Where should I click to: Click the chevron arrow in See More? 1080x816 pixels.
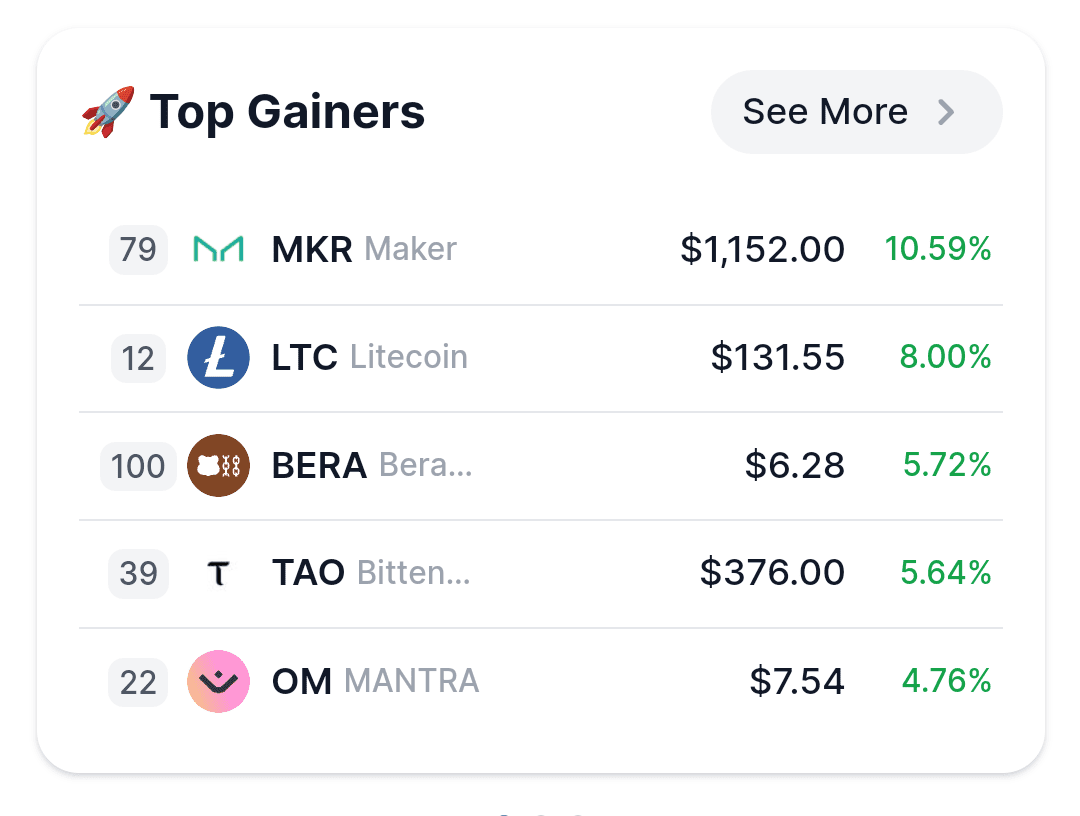(946, 112)
